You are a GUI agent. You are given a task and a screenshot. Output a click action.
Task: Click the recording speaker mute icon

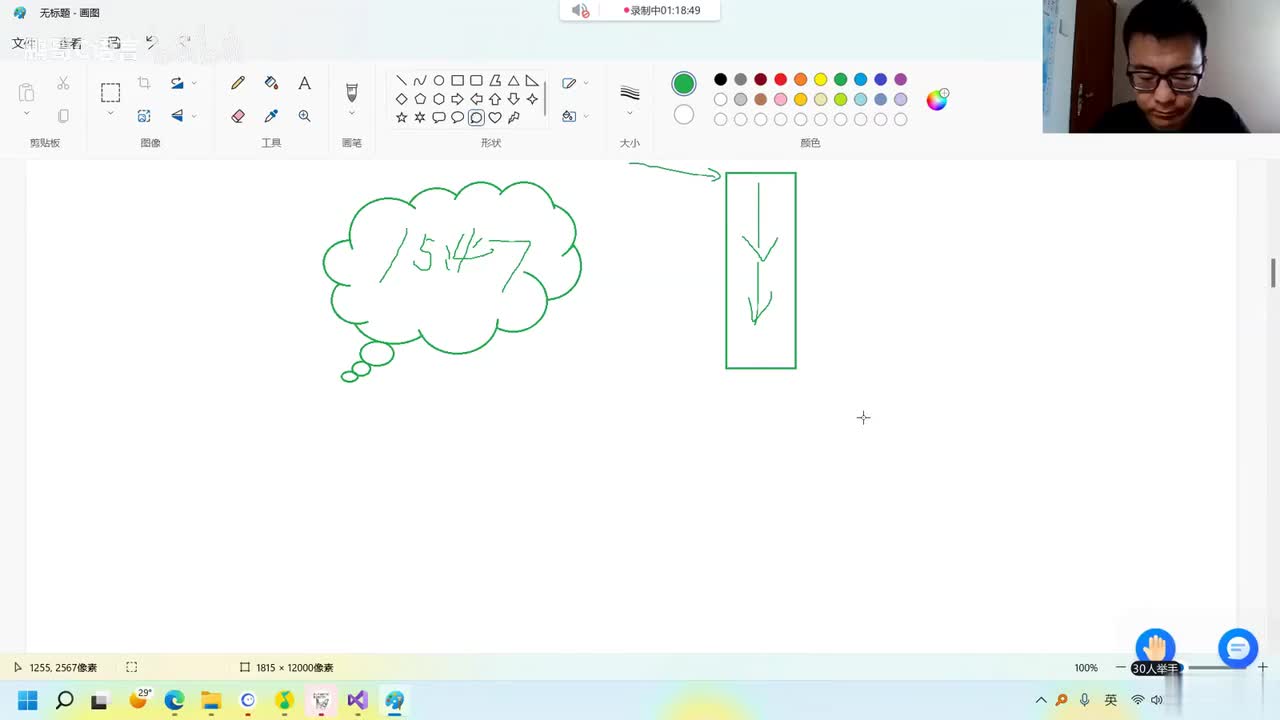coord(580,10)
